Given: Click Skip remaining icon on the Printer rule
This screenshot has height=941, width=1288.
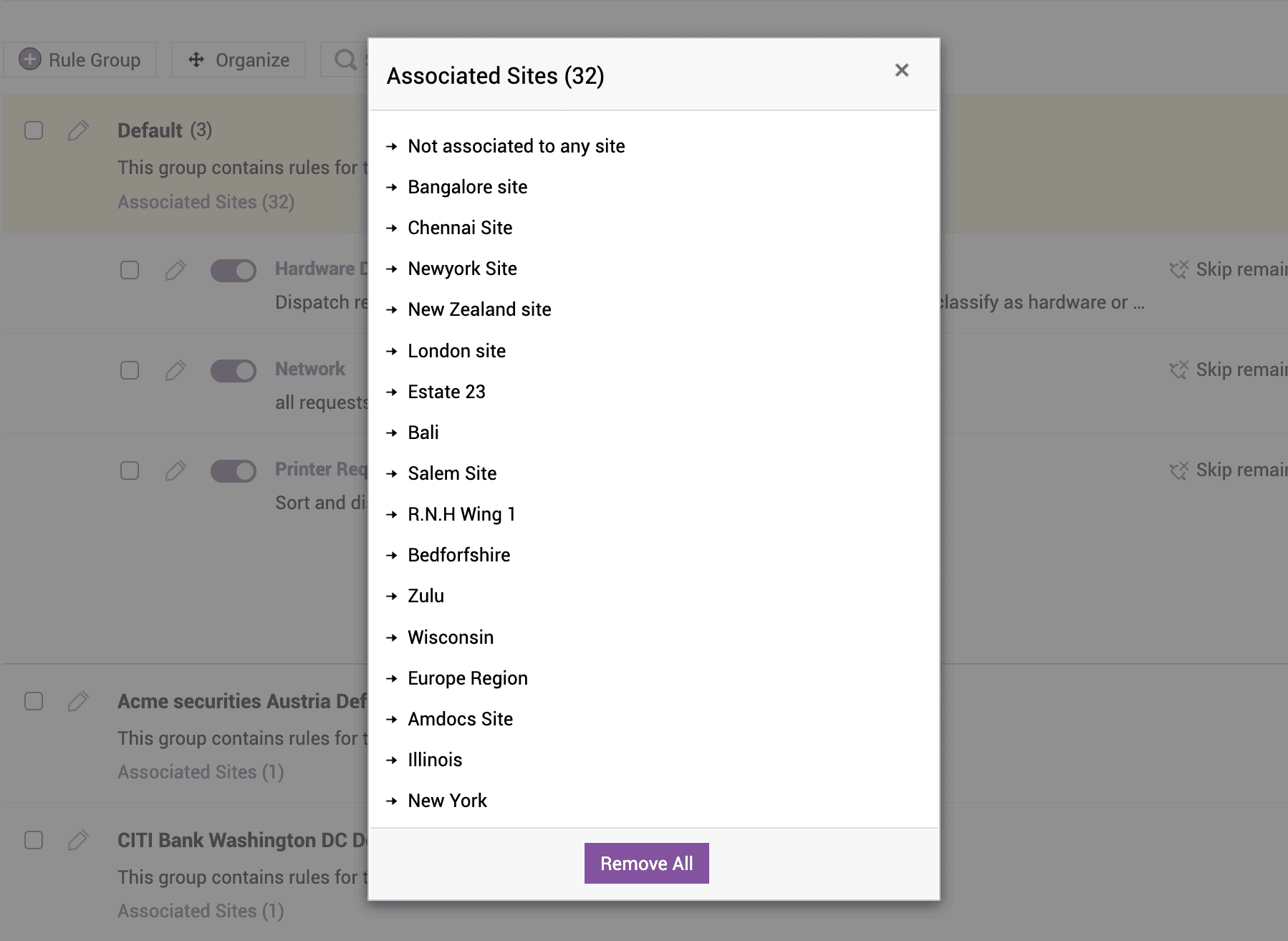Looking at the screenshot, I should pyautogui.click(x=1179, y=470).
